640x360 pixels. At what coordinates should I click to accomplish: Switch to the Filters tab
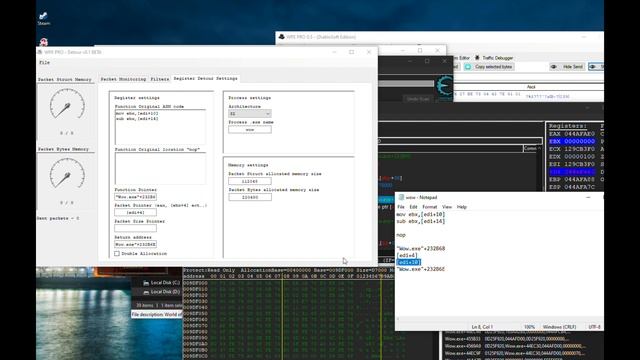[x=160, y=79]
